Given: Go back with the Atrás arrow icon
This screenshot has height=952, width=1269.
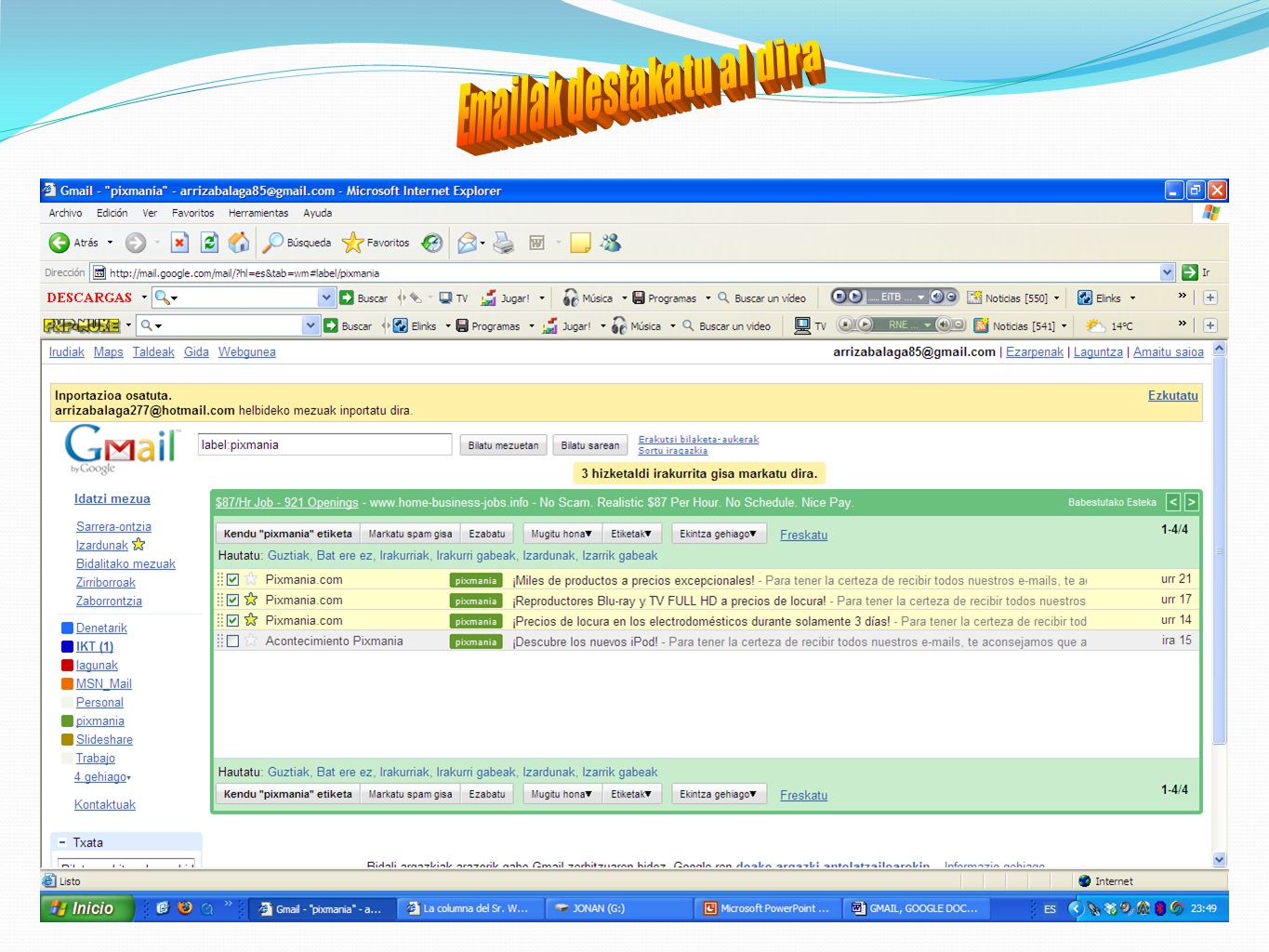Looking at the screenshot, I should tap(59, 243).
